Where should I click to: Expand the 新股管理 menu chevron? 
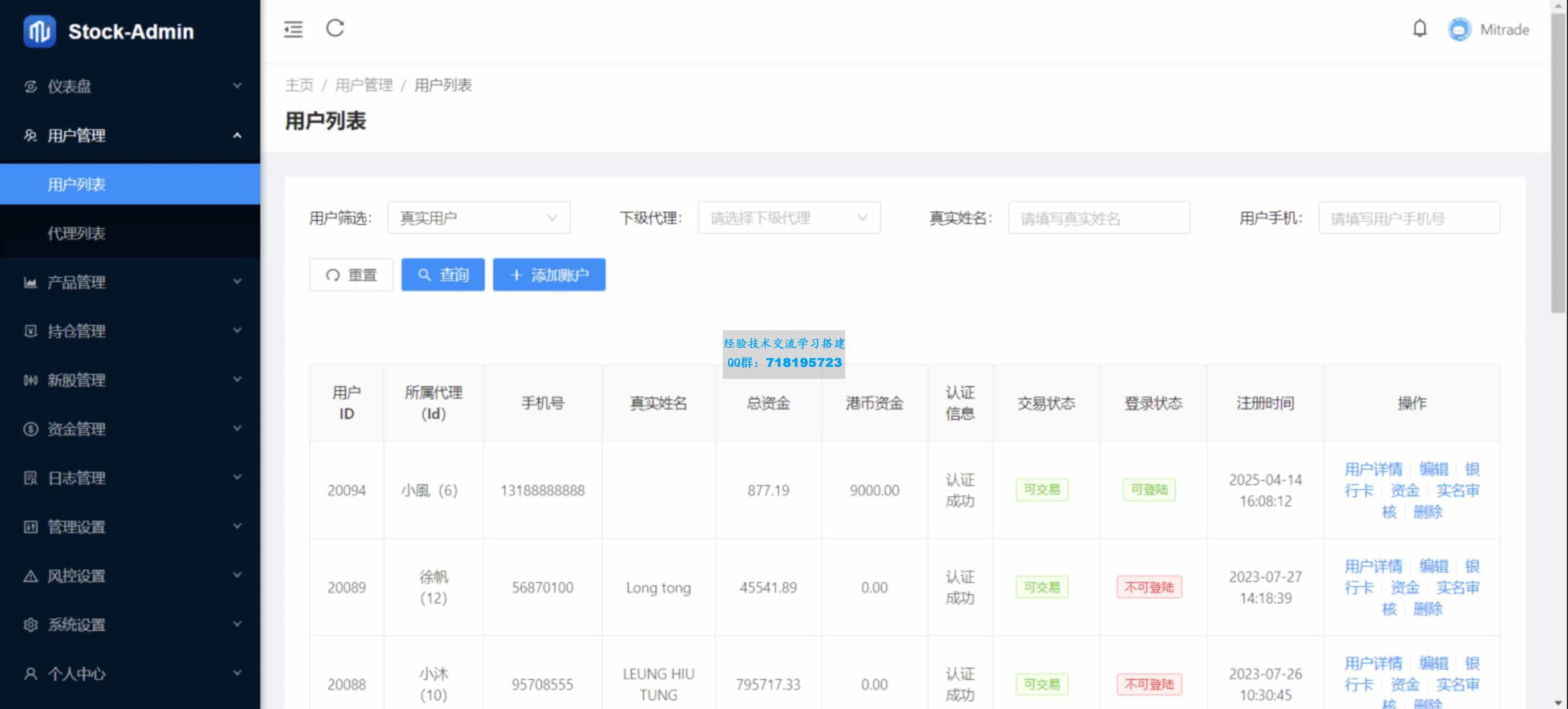(x=237, y=380)
